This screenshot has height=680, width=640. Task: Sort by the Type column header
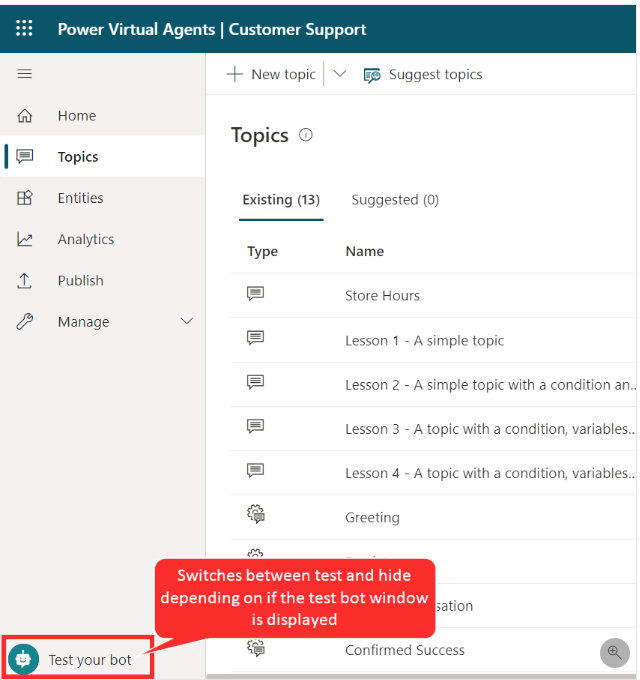[x=262, y=252]
